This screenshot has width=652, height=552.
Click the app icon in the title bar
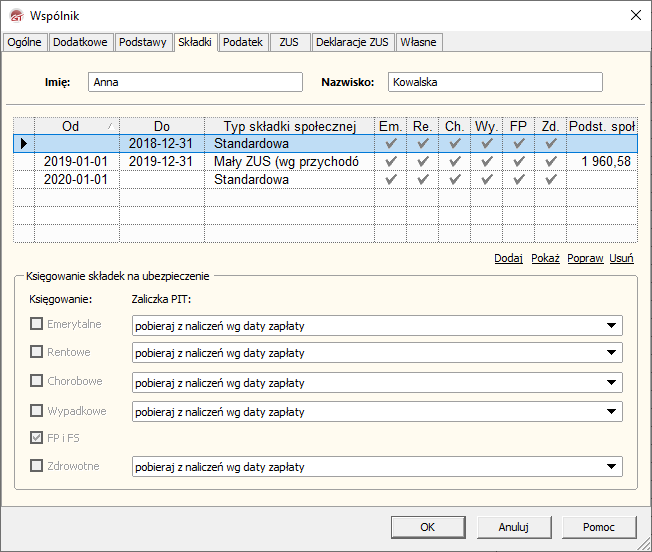tap(15, 15)
